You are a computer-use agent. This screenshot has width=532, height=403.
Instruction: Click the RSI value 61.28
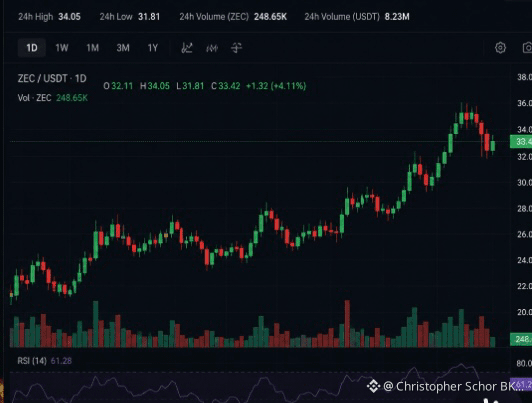tap(61, 361)
